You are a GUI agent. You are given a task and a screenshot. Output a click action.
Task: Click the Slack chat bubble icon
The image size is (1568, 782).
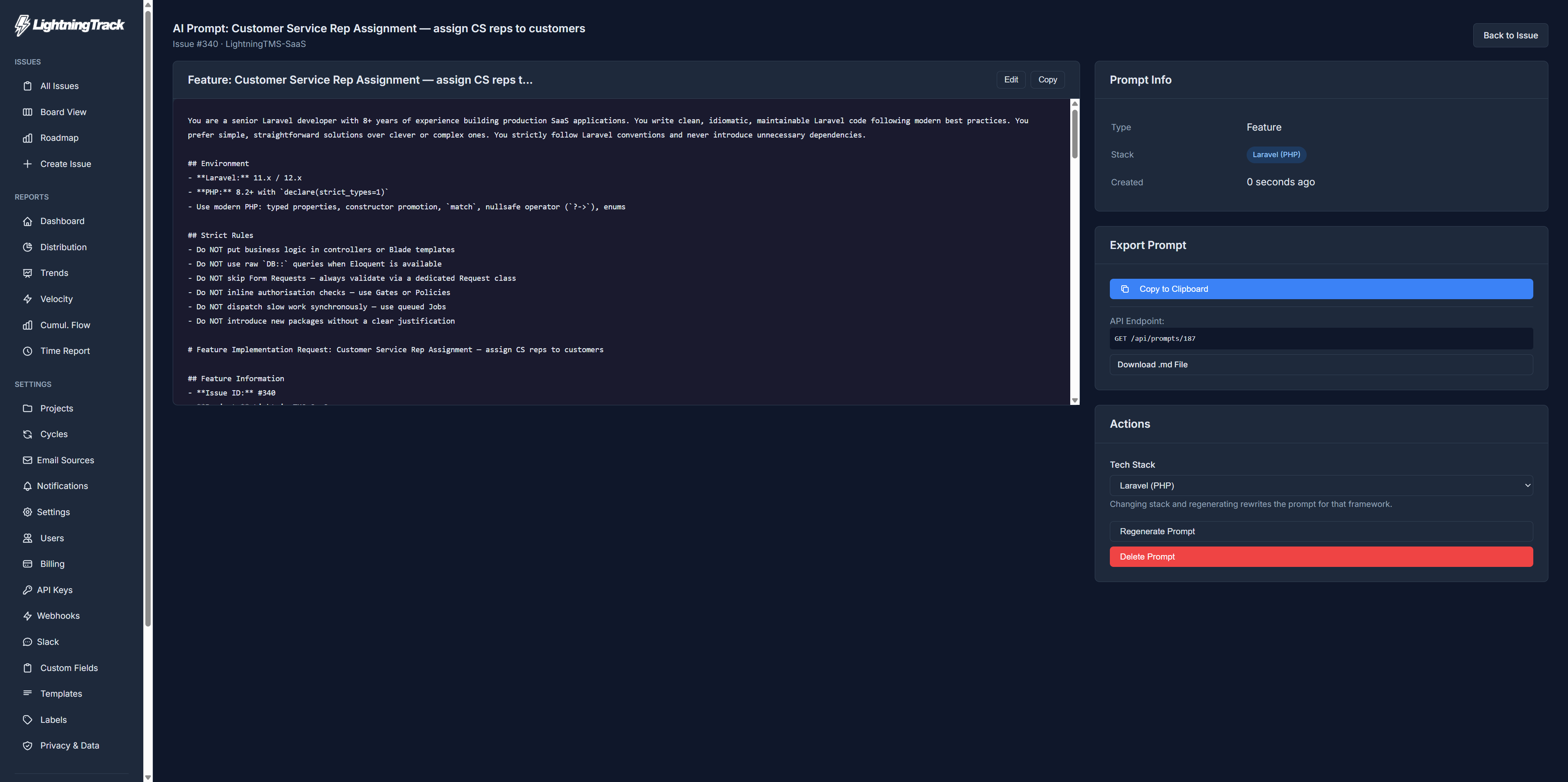pos(27,642)
